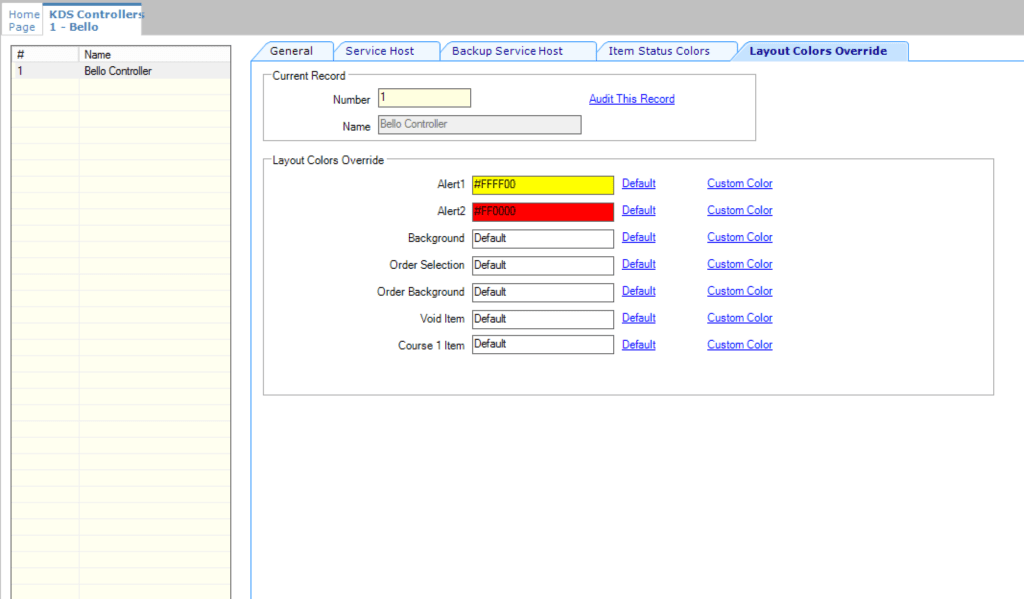The image size is (1024, 599).
Task: Click the Order Selection color field
Action: pyautogui.click(x=543, y=265)
